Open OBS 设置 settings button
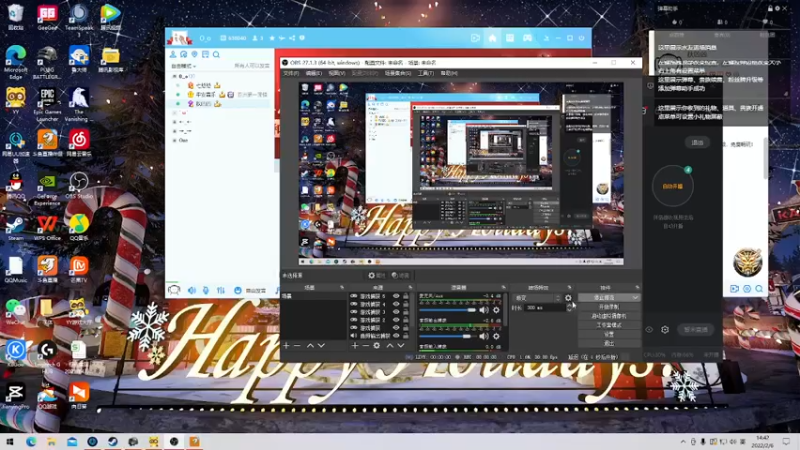Screen dimensions: 800x450 point(609,334)
